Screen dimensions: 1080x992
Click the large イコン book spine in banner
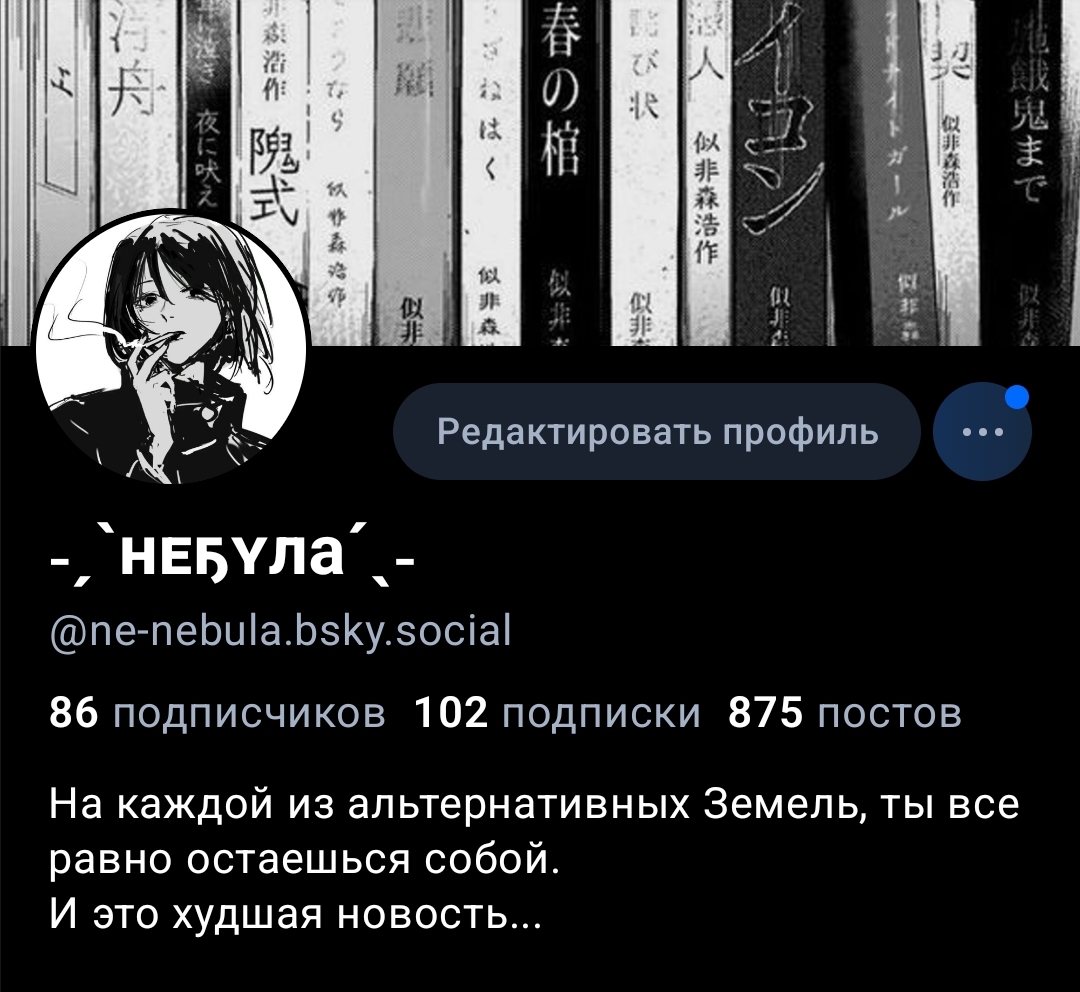pyautogui.click(x=781, y=172)
